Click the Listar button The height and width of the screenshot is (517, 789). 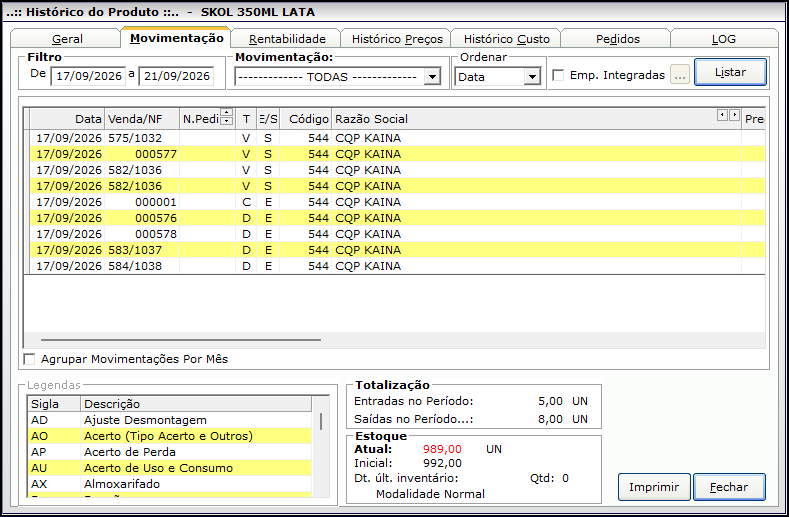coord(730,72)
